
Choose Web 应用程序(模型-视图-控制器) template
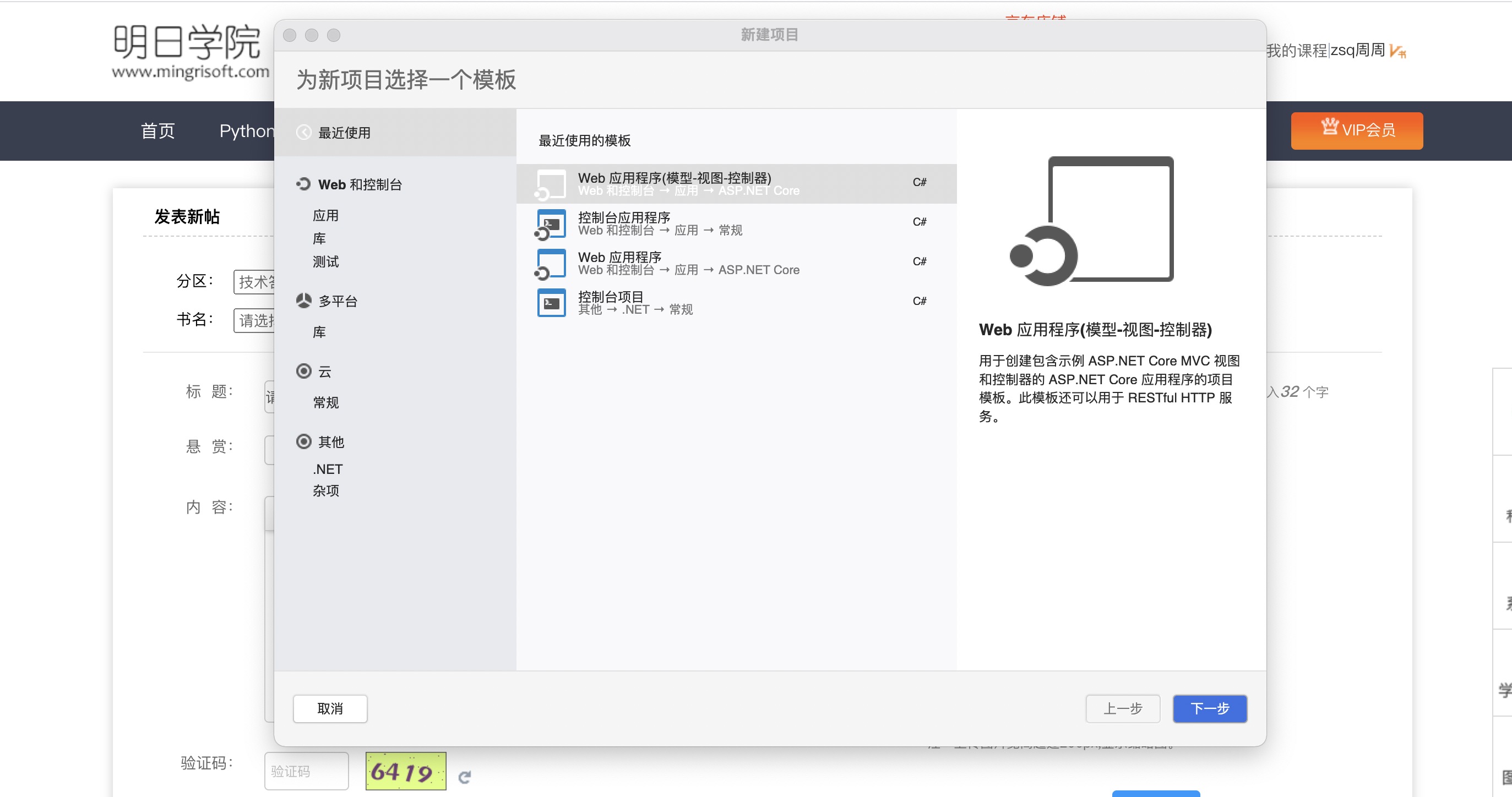(736, 184)
